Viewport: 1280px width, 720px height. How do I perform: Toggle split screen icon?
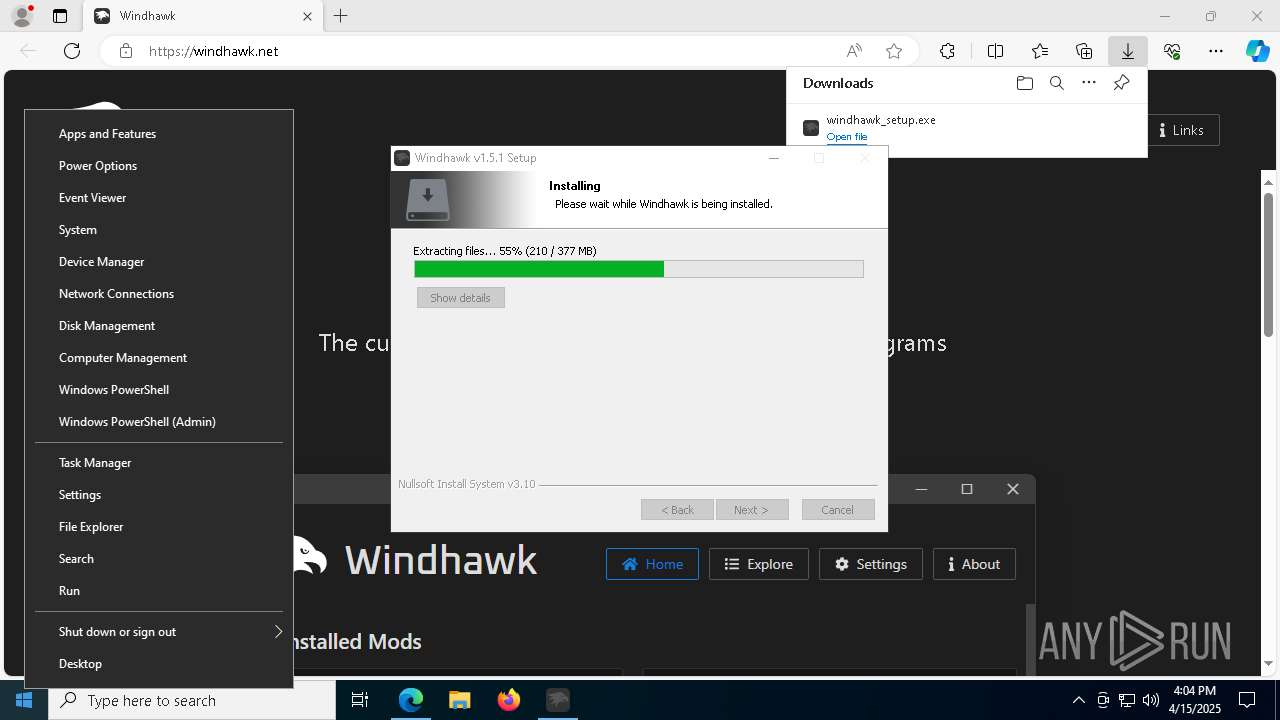coord(995,51)
